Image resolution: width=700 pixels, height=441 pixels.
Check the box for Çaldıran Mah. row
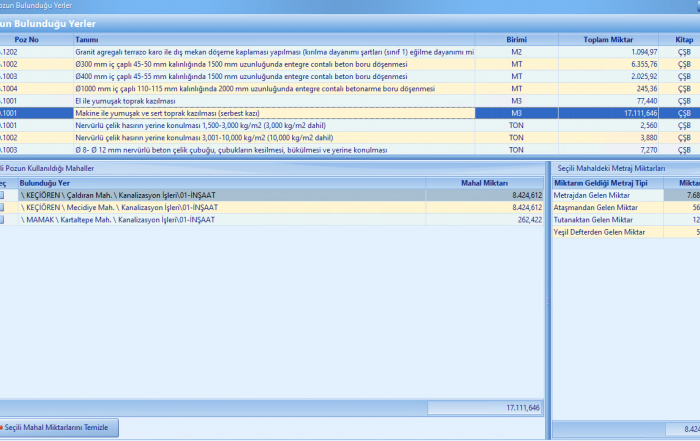(4, 195)
